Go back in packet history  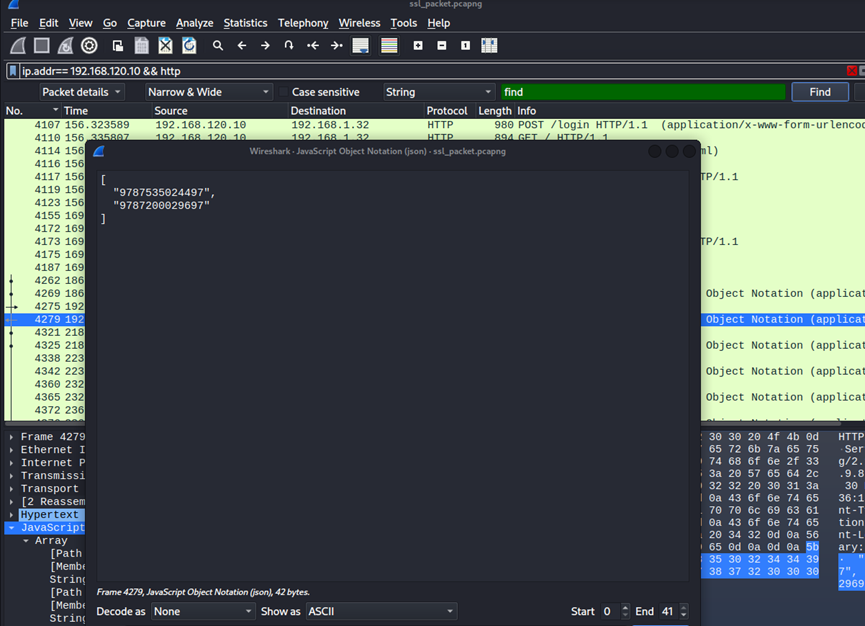pyautogui.click(x=242, y=45)
